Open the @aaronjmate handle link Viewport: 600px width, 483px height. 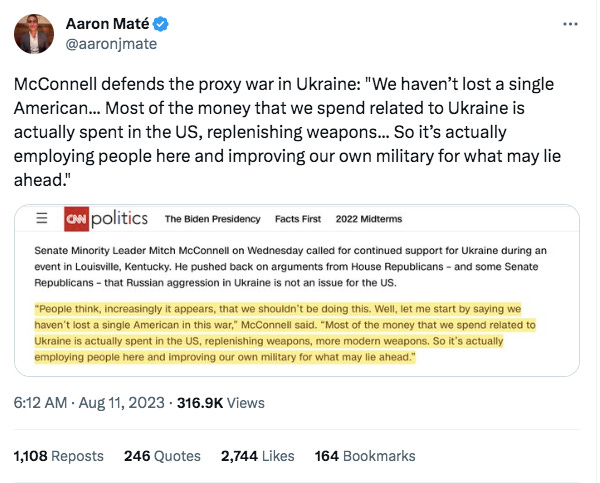click(111, 44)
